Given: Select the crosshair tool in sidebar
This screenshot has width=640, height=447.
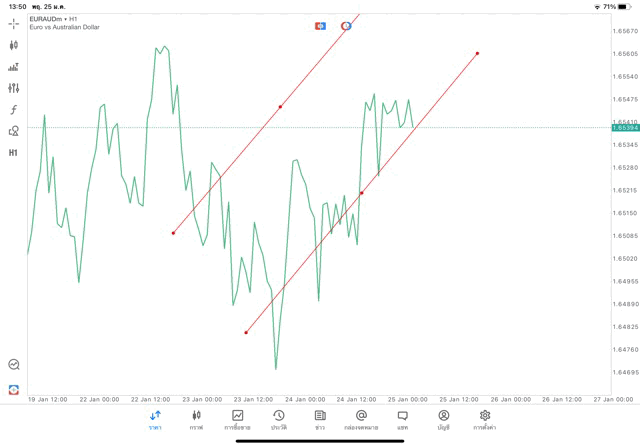Looking at the screenshot, I should (x=14, y=23).
